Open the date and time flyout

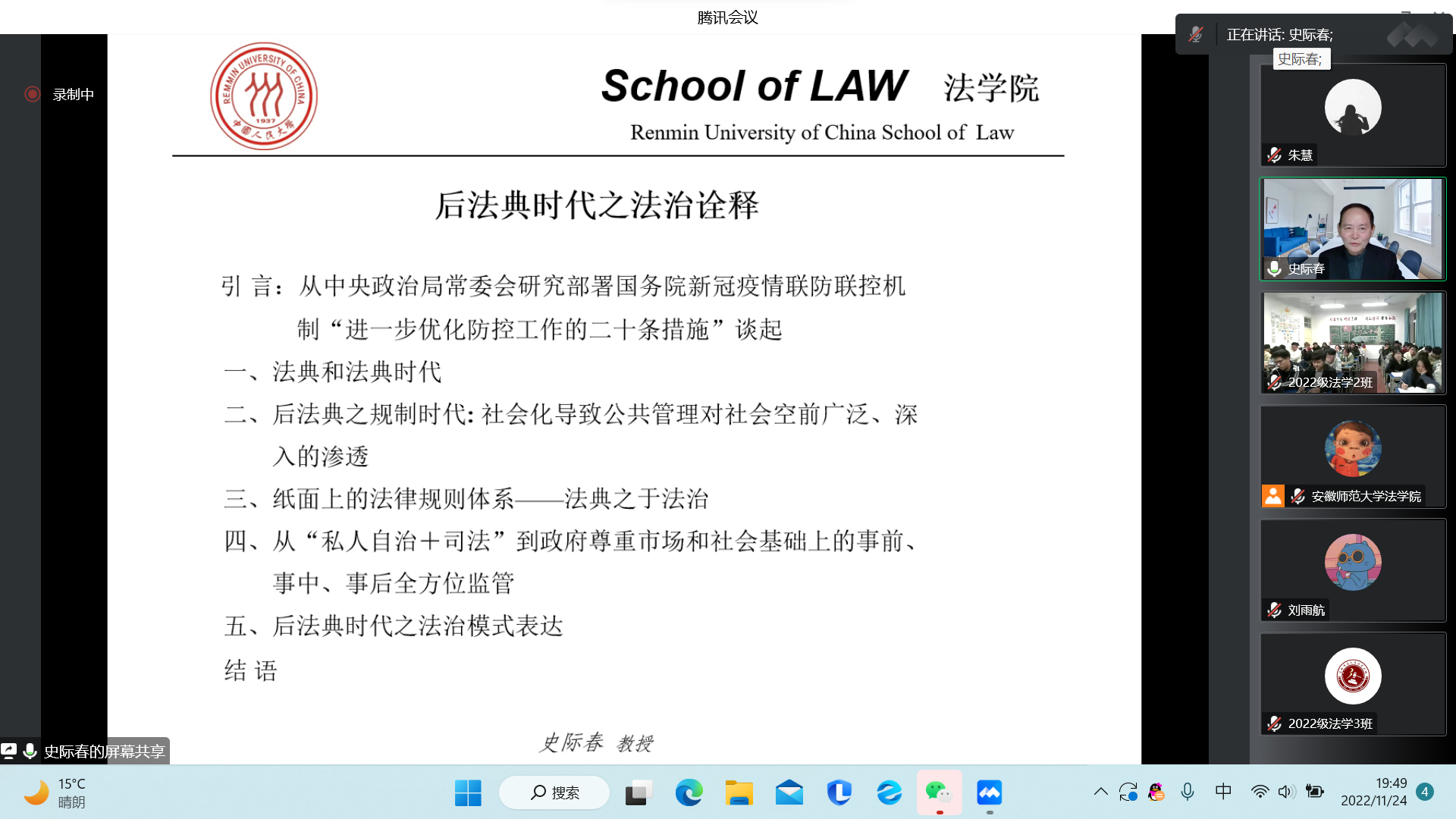1373,792
